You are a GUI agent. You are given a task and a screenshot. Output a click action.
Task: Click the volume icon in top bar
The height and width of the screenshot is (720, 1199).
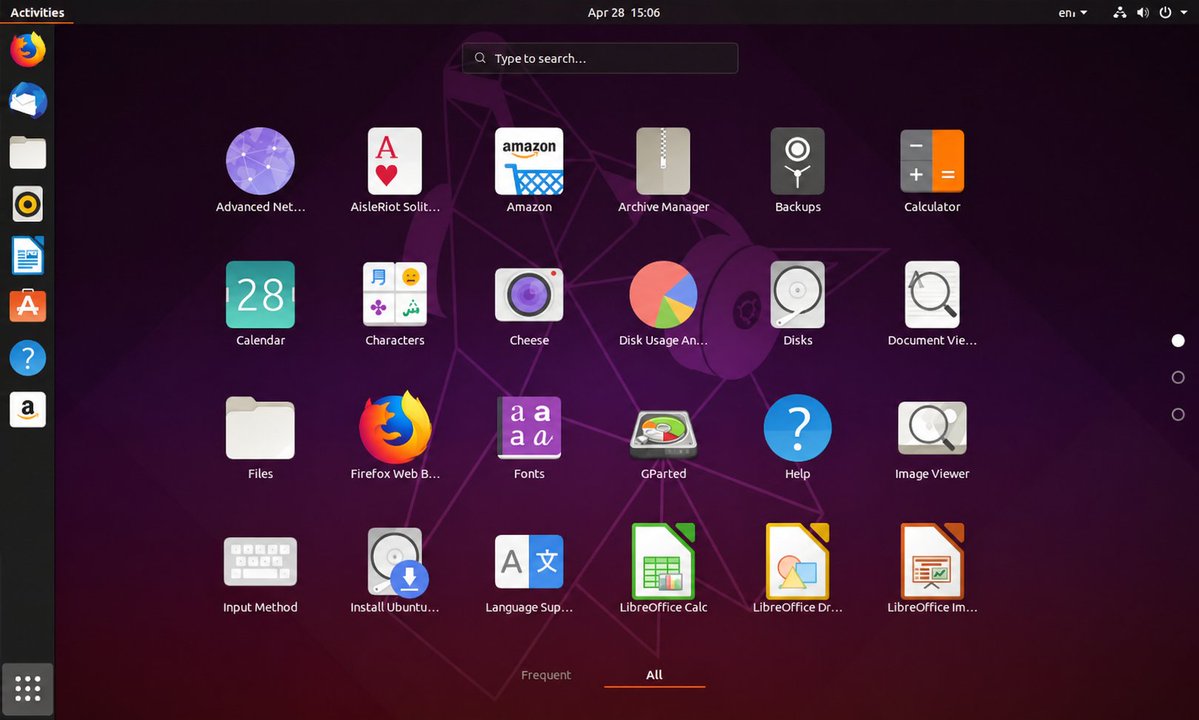point(1142,12)
